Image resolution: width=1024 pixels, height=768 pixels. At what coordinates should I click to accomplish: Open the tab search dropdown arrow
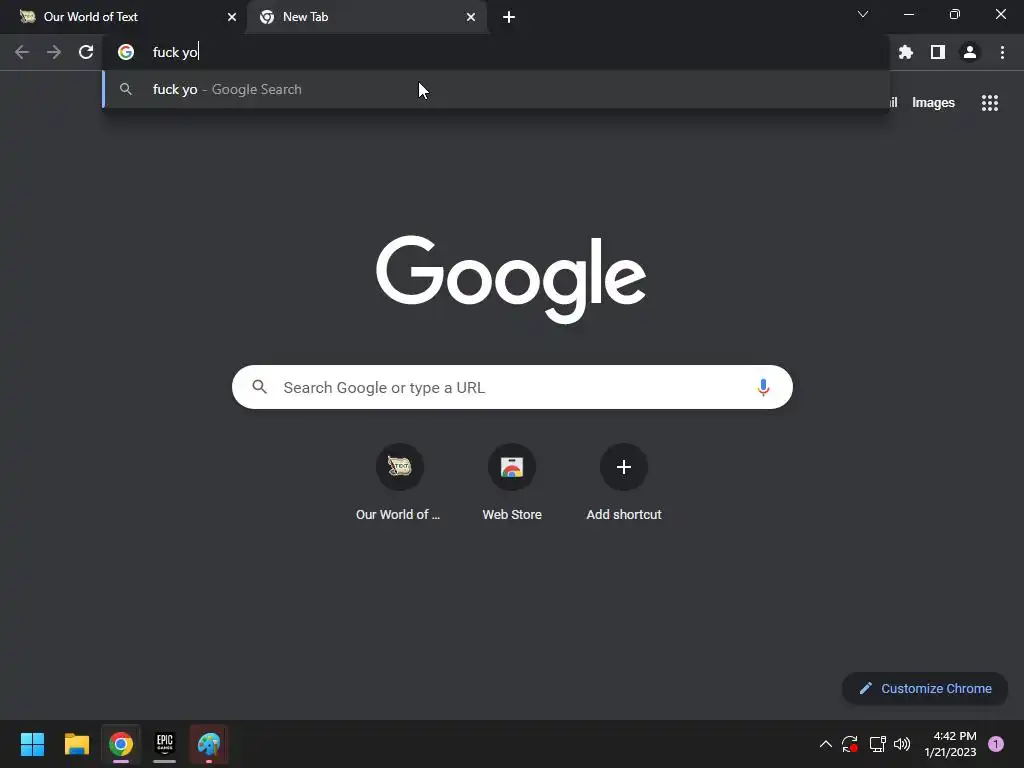pyautogui.click(x=863, y=14)
